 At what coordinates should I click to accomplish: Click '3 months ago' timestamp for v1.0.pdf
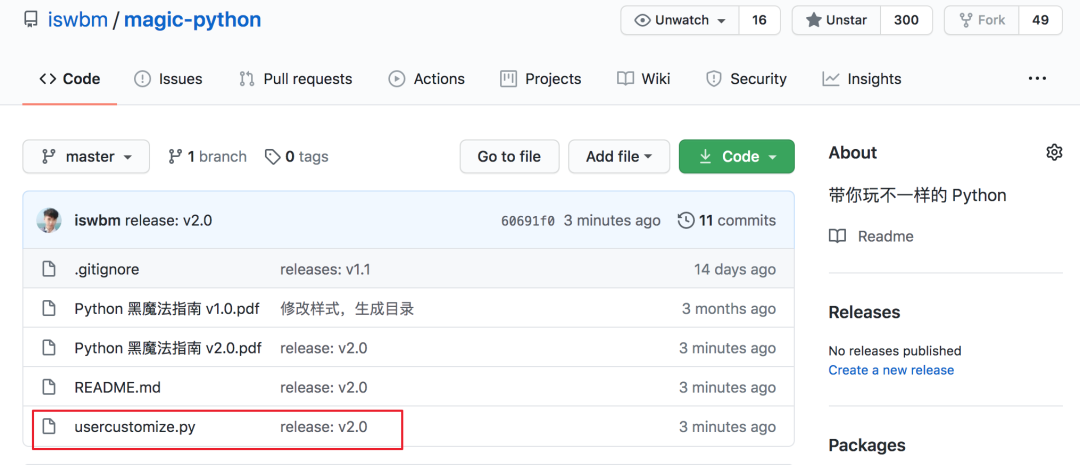coord(729,309)
